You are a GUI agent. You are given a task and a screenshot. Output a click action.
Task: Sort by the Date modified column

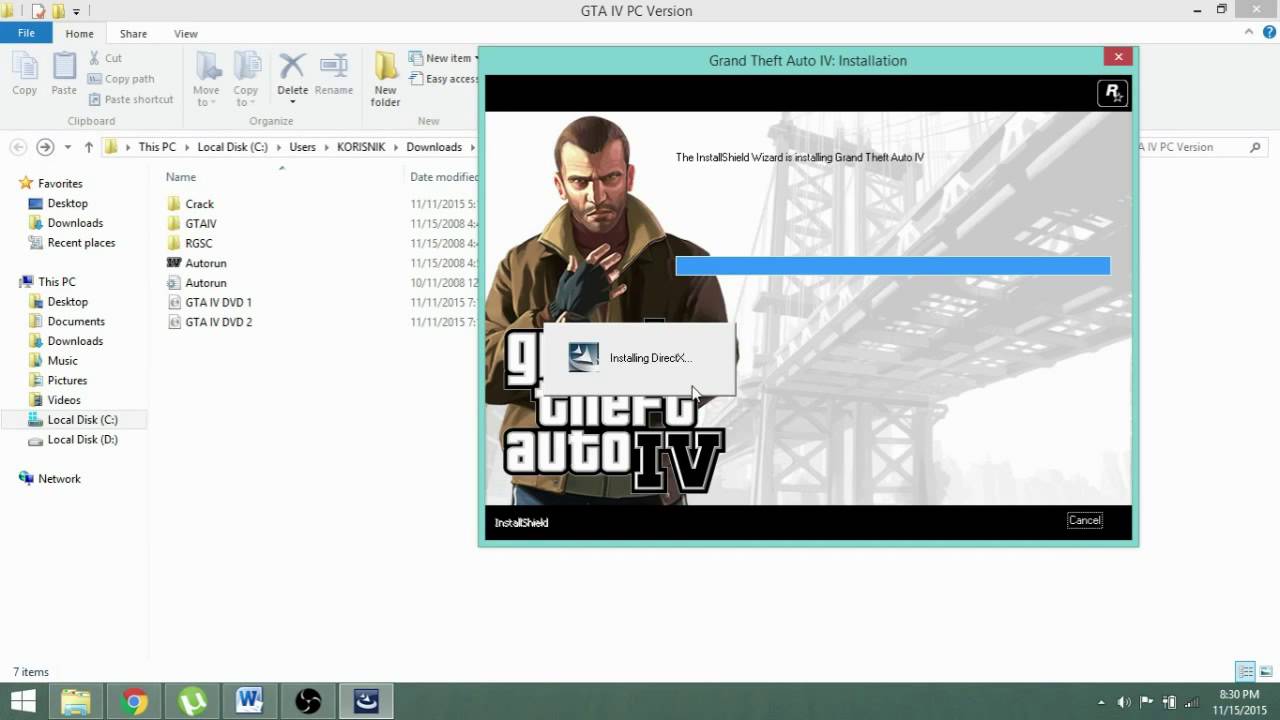[444, 177]
